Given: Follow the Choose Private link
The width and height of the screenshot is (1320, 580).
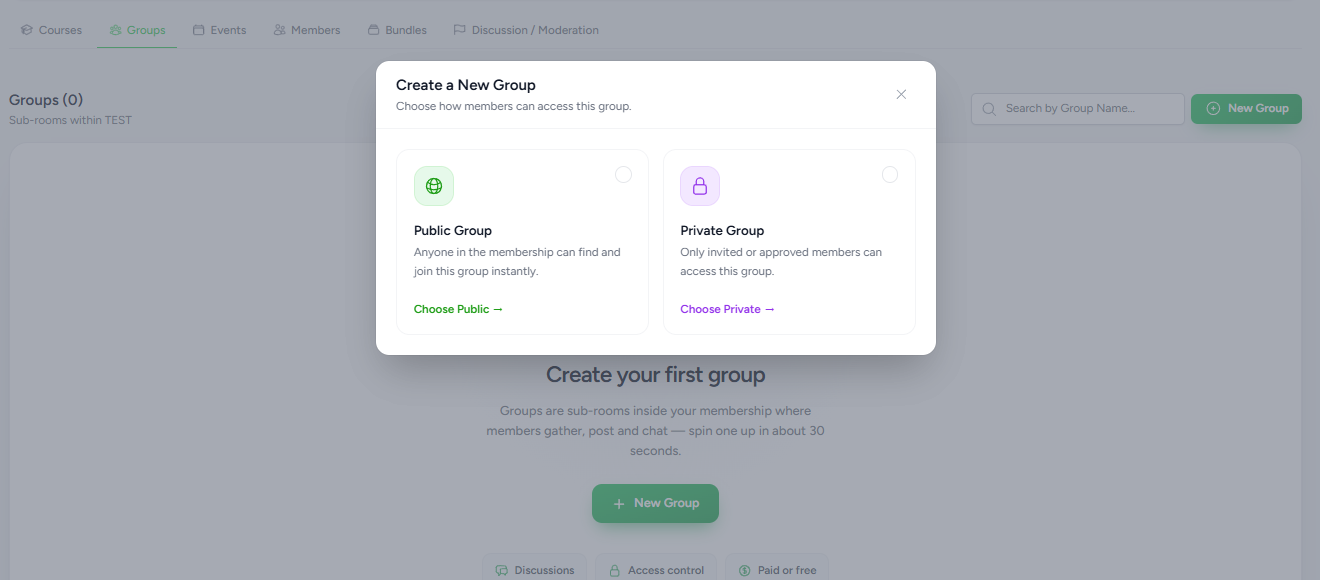Looking at the screenshot, I should coord(728,309).
